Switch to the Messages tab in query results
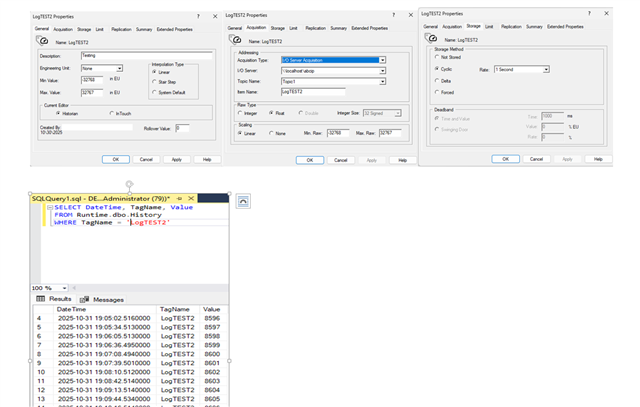The image size is (640, 407). pos(103,299)
